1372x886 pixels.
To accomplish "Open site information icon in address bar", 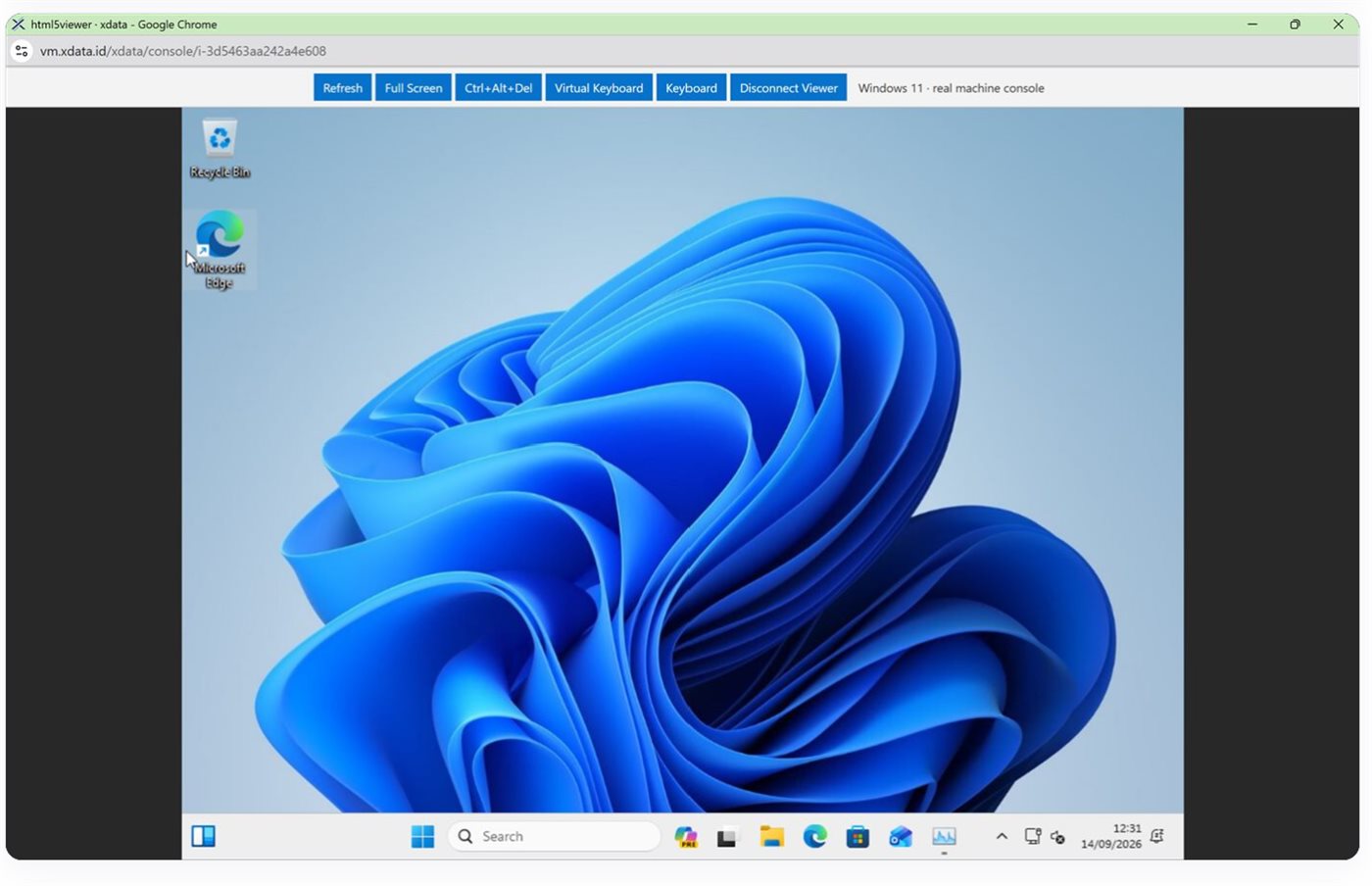I will 22,51.
